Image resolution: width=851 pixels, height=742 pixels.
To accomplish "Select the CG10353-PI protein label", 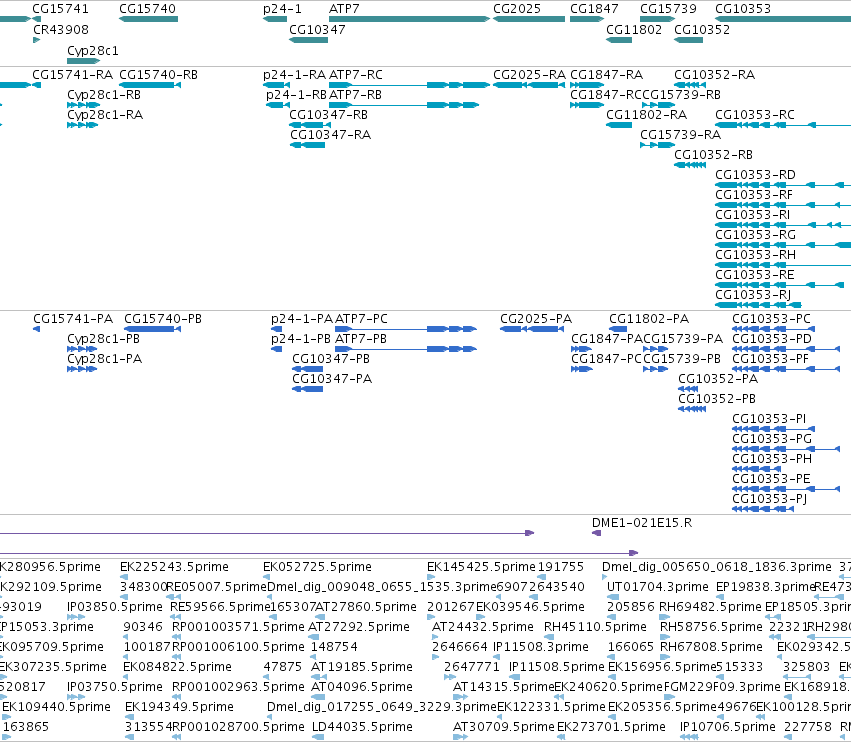I will pos(769,418).
